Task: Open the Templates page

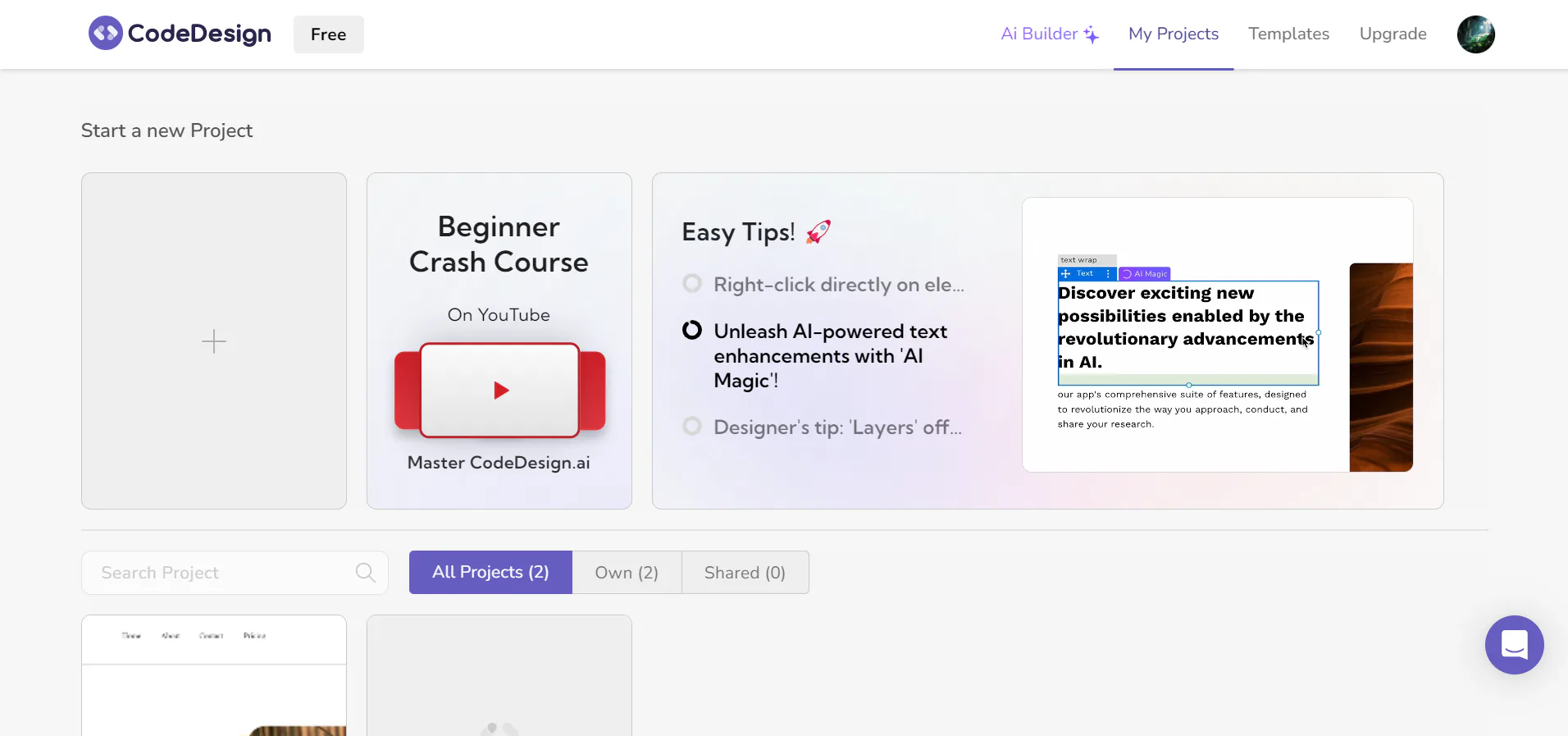Action: pos(1288,34)
